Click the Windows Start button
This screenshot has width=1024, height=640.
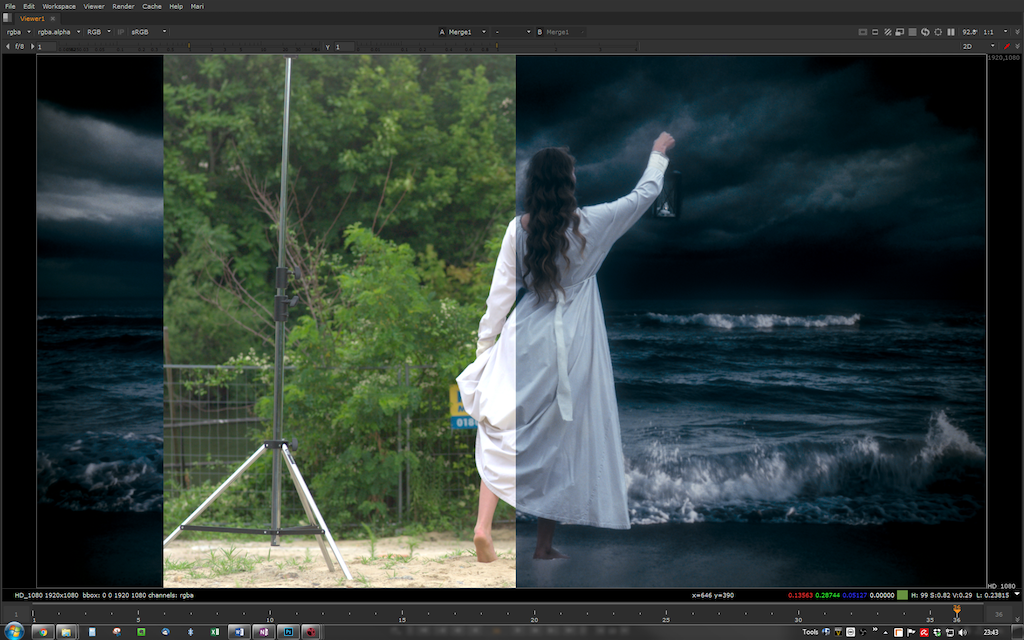(14, 632)
